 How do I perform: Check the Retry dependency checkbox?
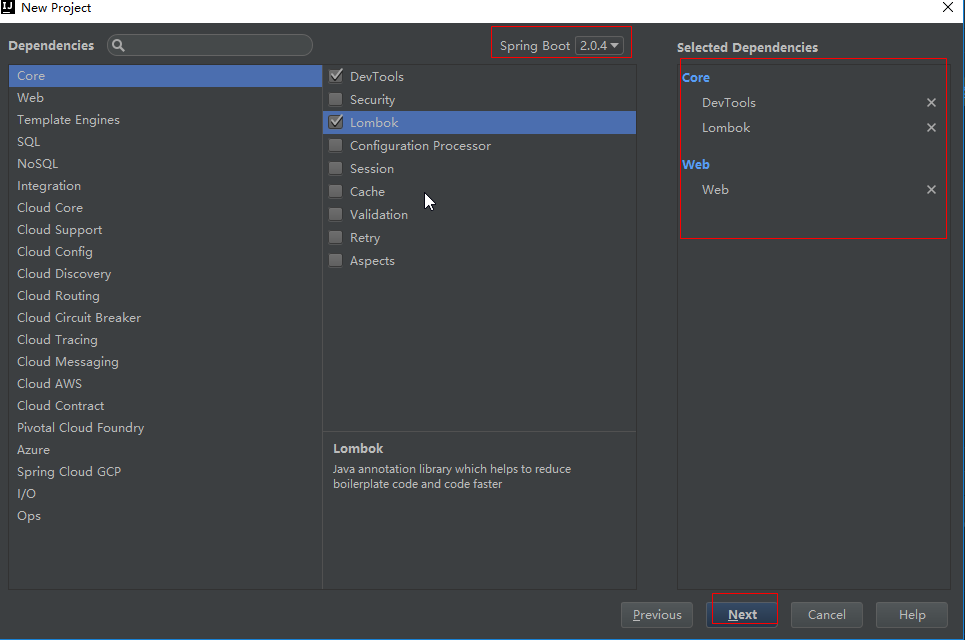tap(335, 238)
